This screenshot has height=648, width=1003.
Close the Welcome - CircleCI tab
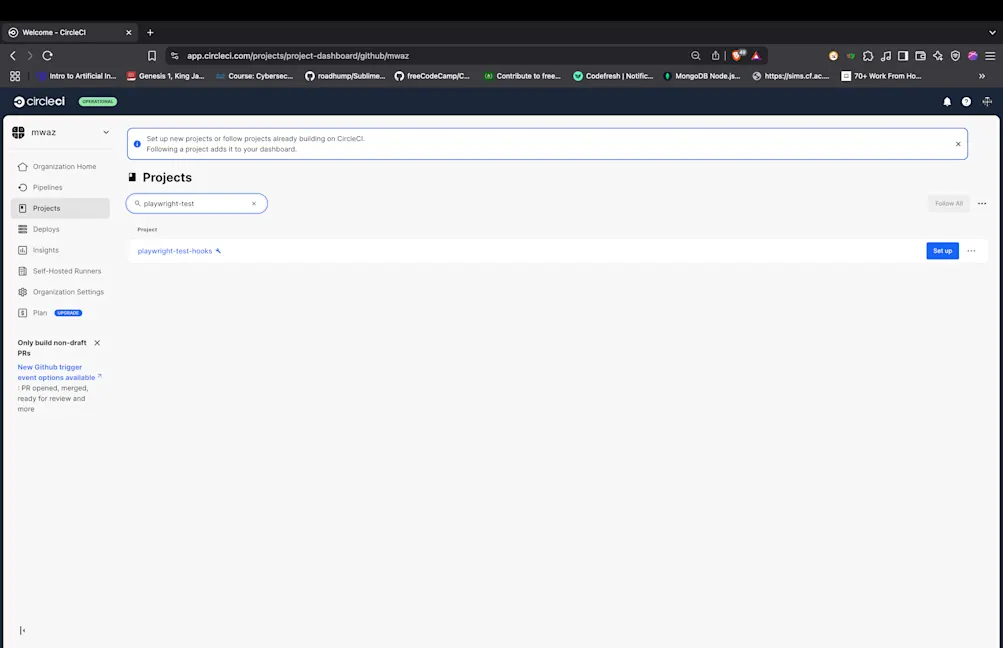click(129, 33)
